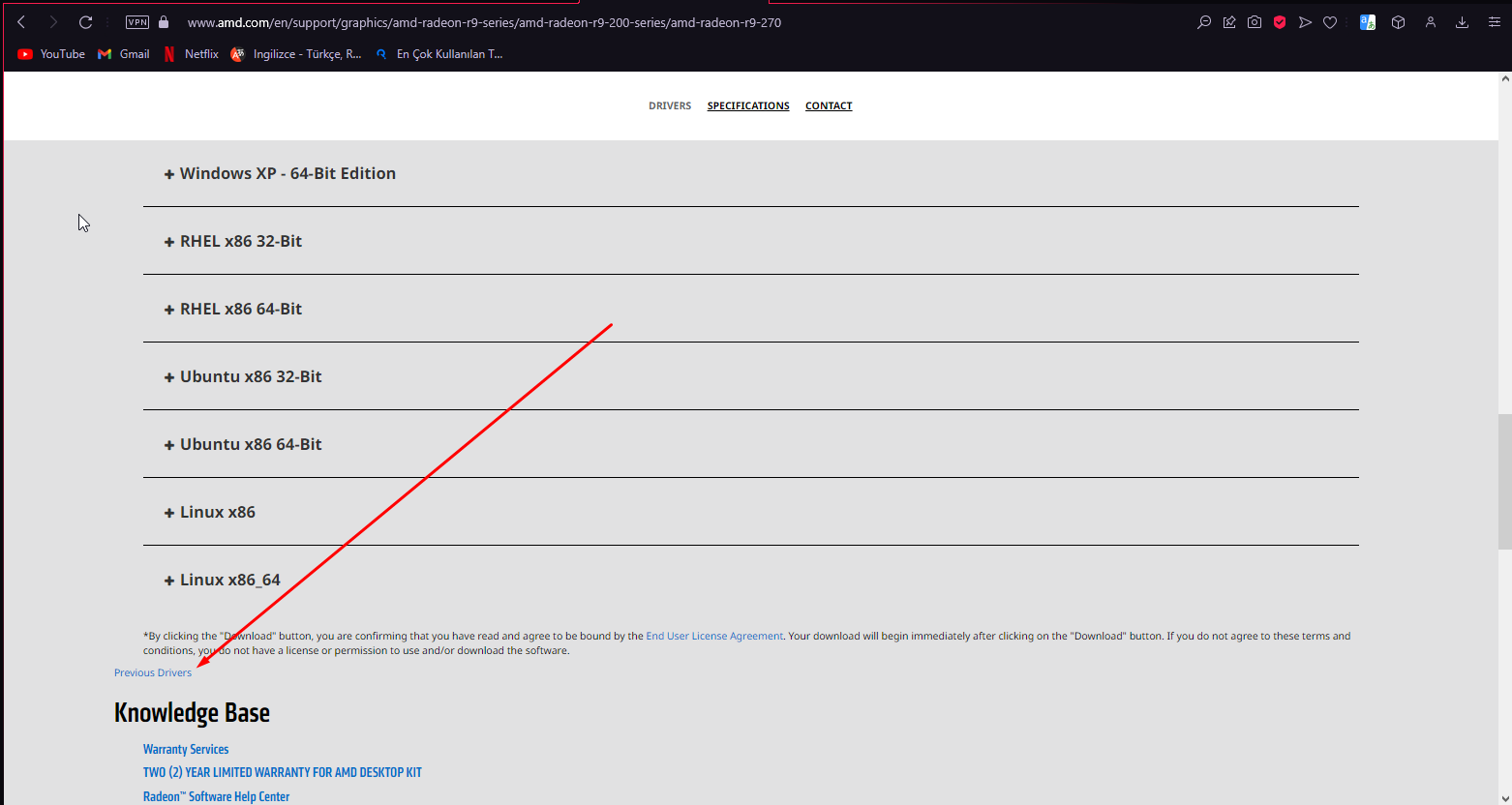1512x805 pixels.
Task: Open the zoom-out magnifier icon
Action: (1204, 22)
